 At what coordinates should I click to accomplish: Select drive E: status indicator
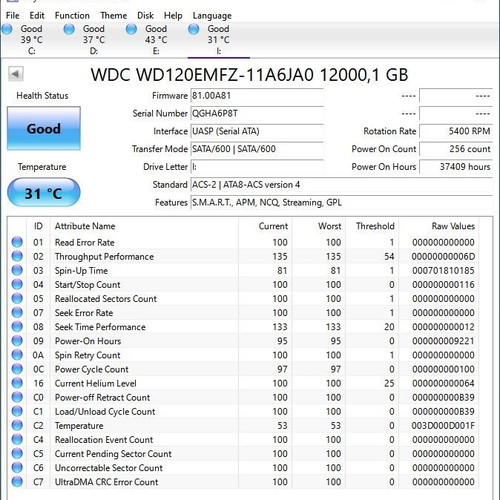[131, 29]
